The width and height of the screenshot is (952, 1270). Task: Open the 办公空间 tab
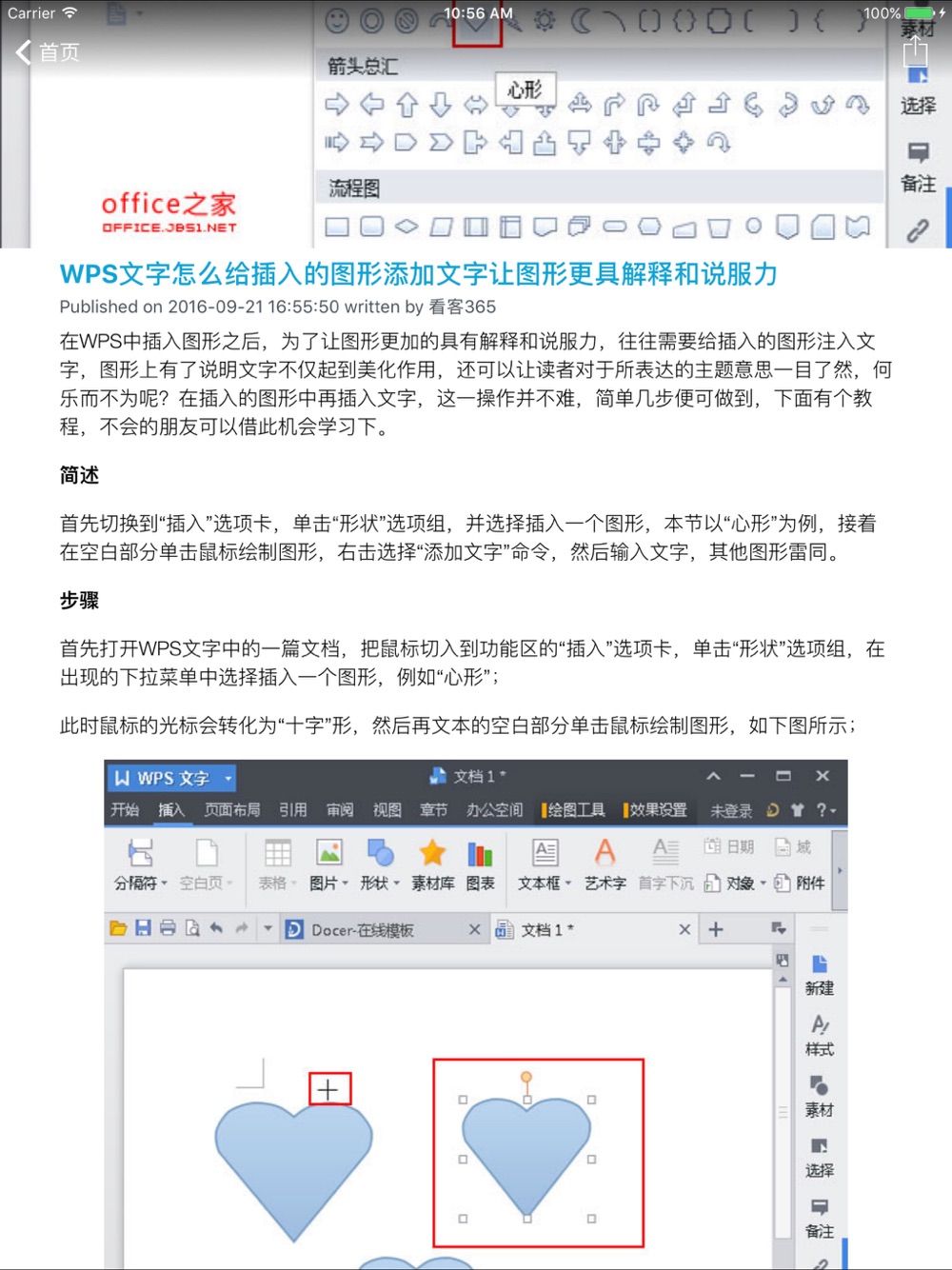(x=494, y=810)
